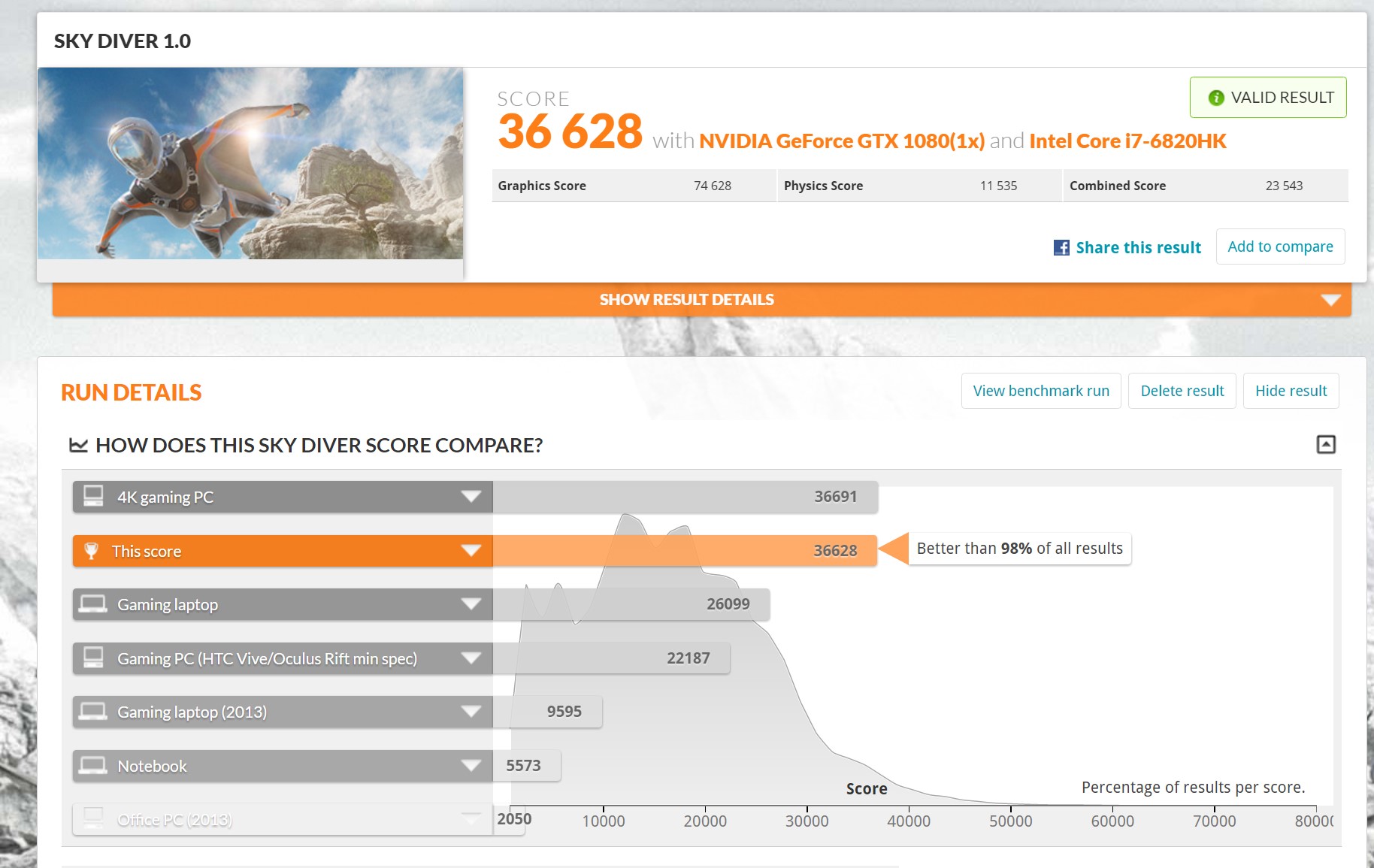Viewport: 1374px width, 868px height.
Task: Click the 30000 axis label on the chart
Action: [807, 821]
